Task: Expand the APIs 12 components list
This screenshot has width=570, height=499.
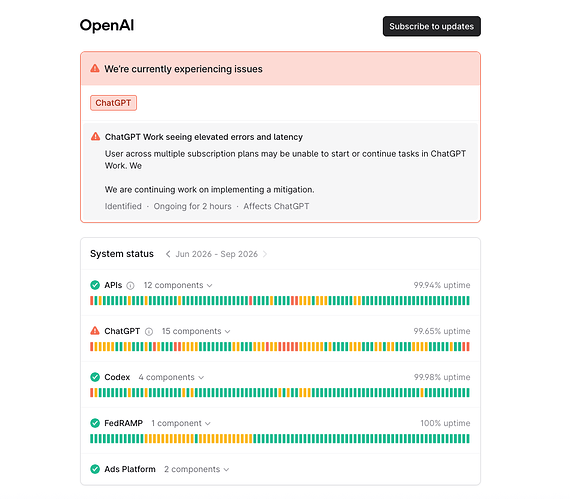Action: [x=178, y=285]
